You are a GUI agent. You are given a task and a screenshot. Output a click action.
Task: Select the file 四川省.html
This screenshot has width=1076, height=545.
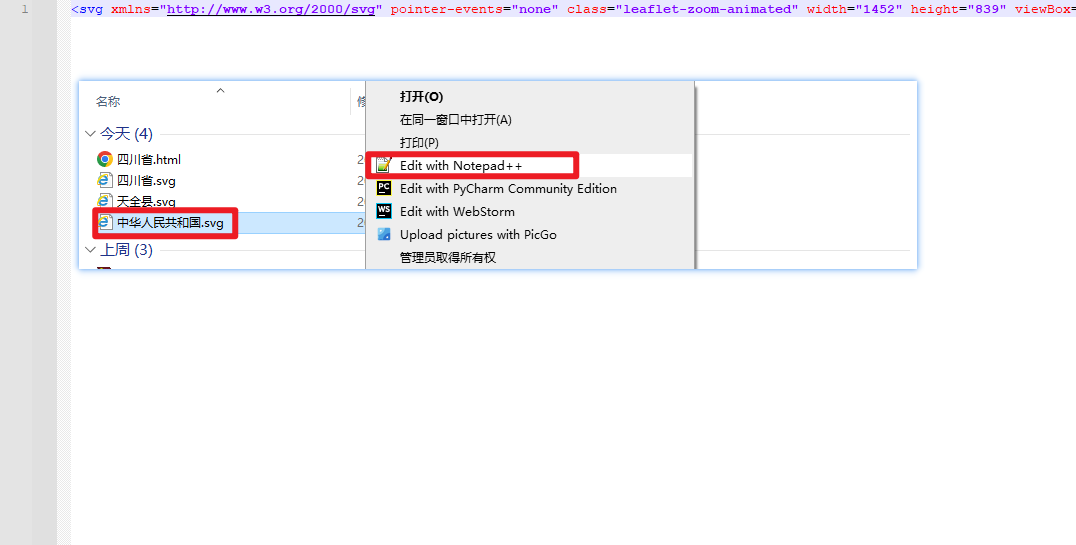149,159
